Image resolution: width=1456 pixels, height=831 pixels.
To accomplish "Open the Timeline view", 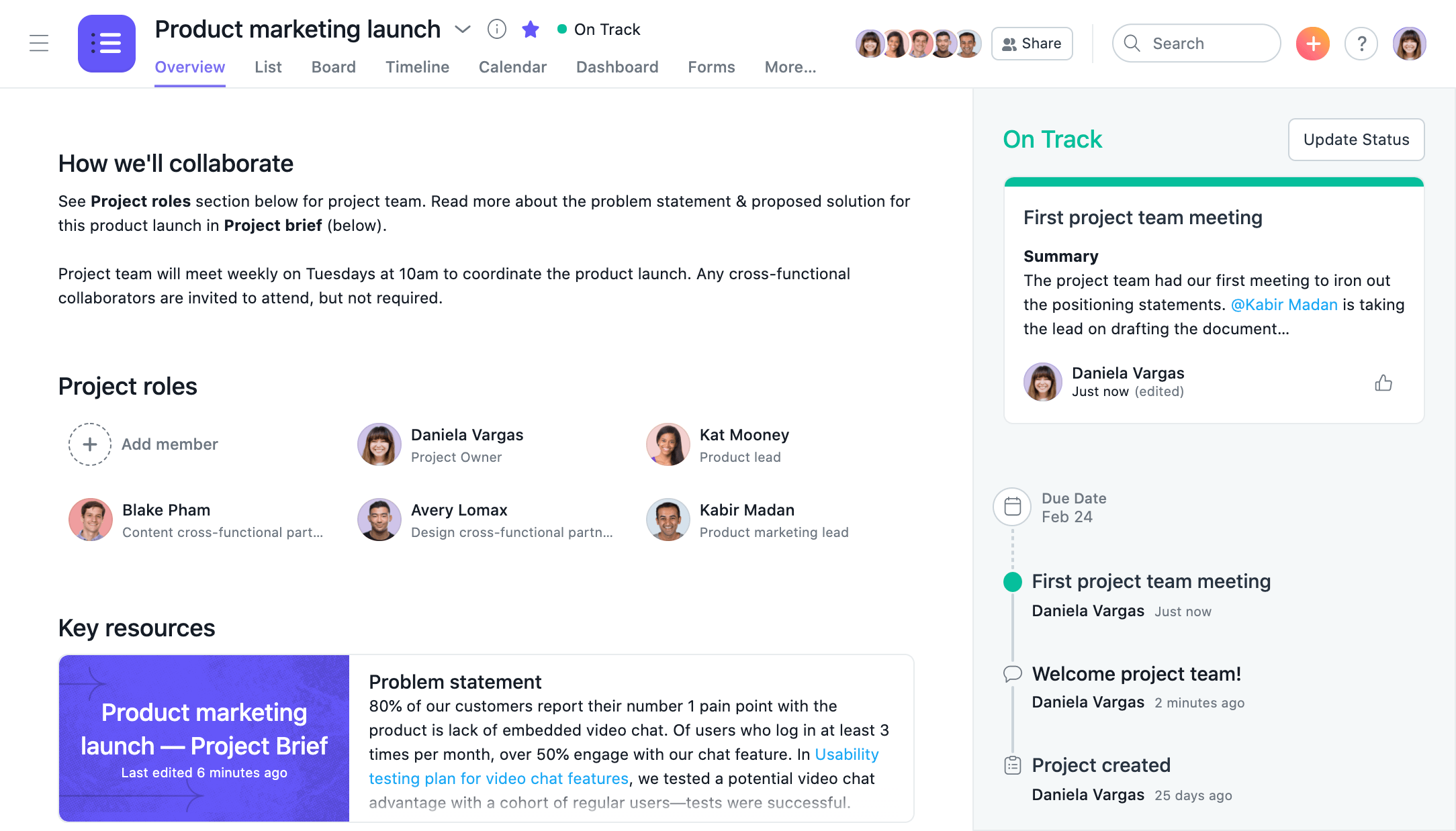I will 417,67.
